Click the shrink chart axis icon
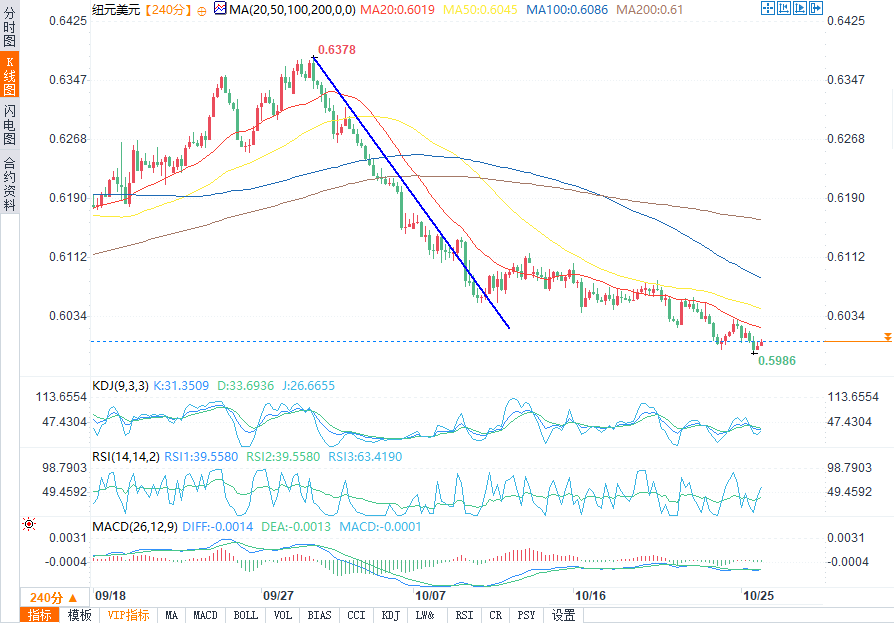The width and height of the screenshot is (894, 623). tap(784, 8)
